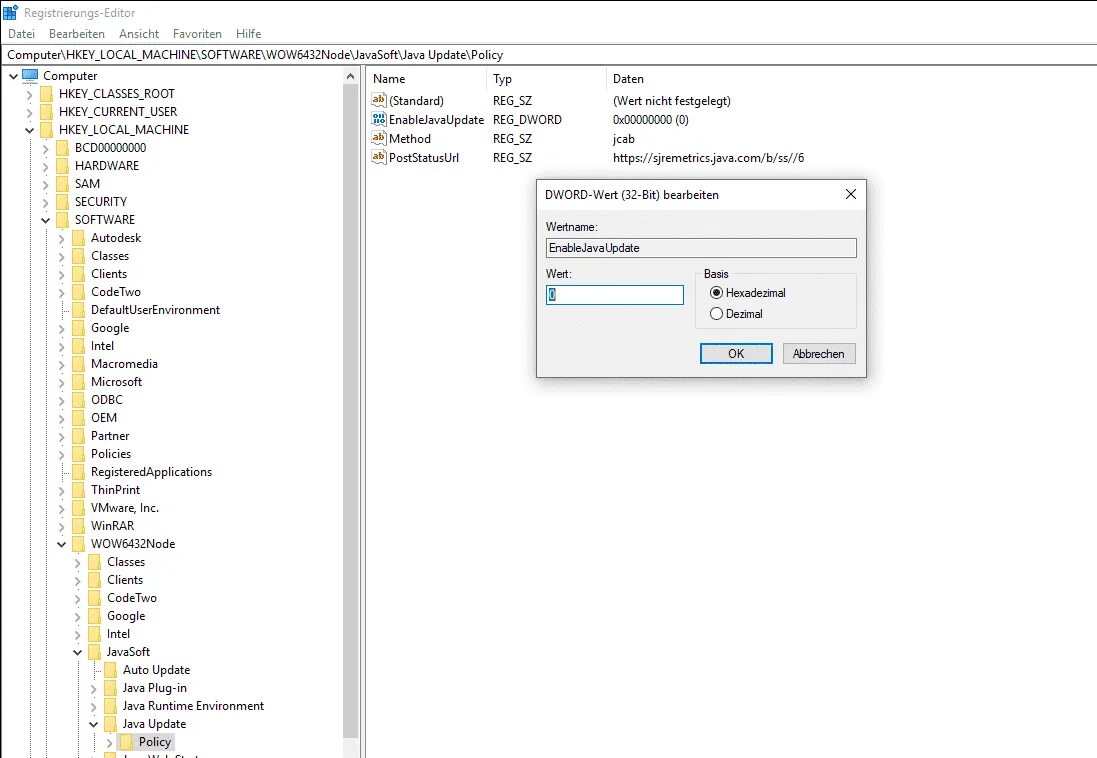Select the Intel key label under SOFTWARE
This screenshot has width=1097, height=758.
pyautogui.click(x=102, y=346)
